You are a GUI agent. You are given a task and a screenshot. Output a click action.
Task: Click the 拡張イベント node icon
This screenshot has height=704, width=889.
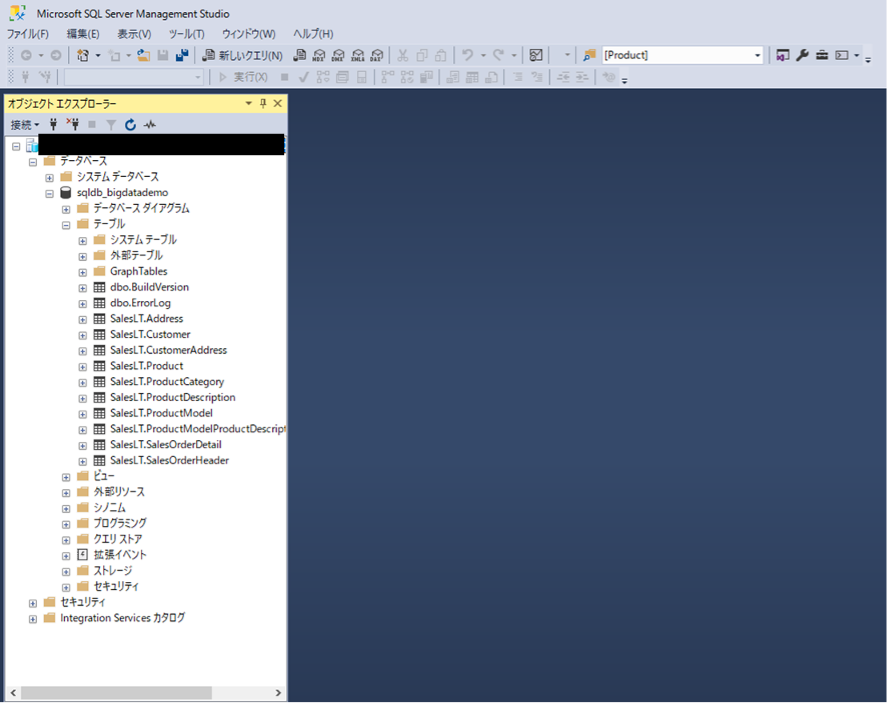tap(83, 555)
